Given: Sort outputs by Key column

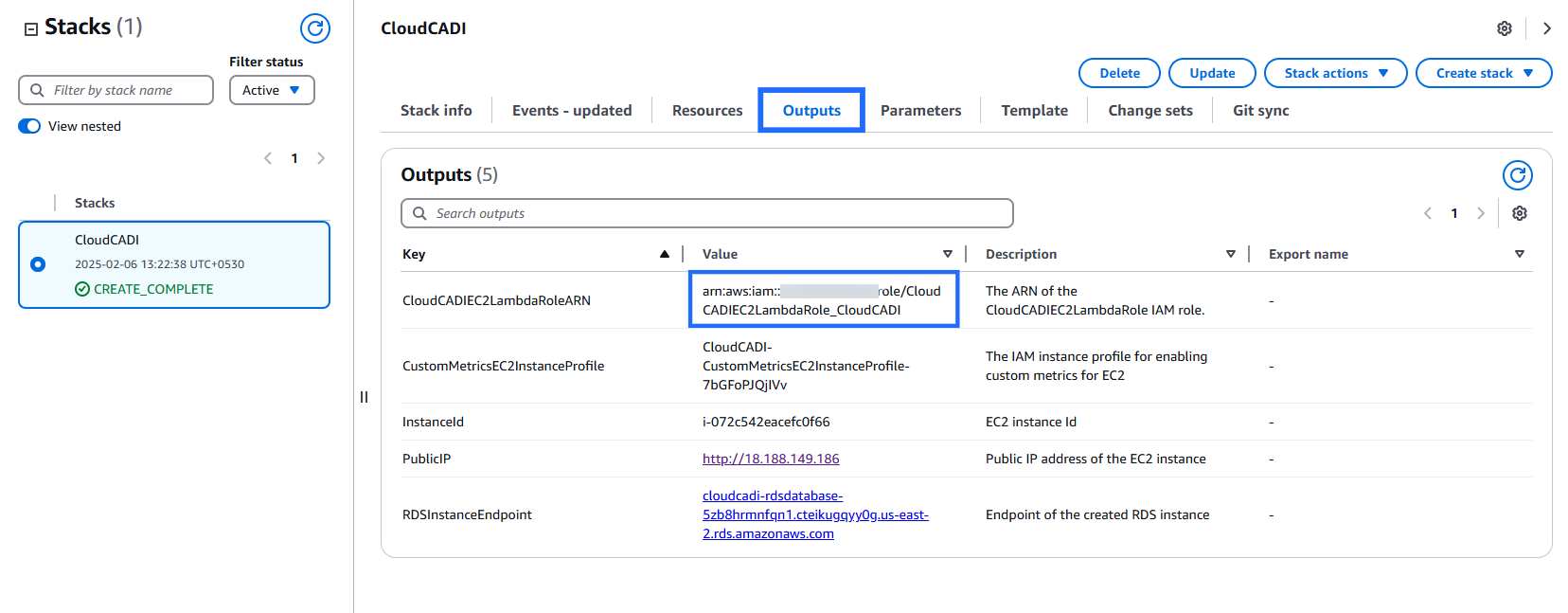Looking at the screenshot, I should tap(664, 254).
